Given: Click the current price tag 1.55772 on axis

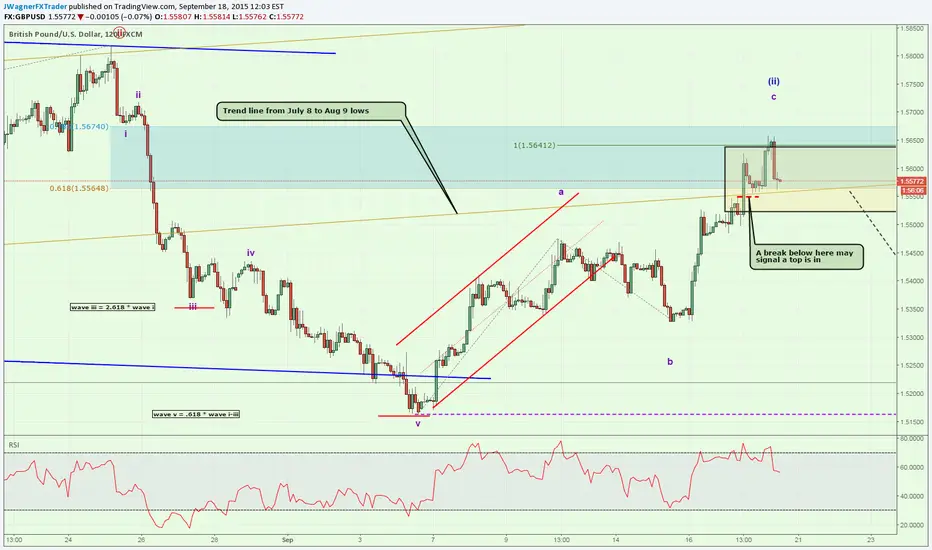Looking at the screenshot, I should pyautogui.click(x=912, y=181).
